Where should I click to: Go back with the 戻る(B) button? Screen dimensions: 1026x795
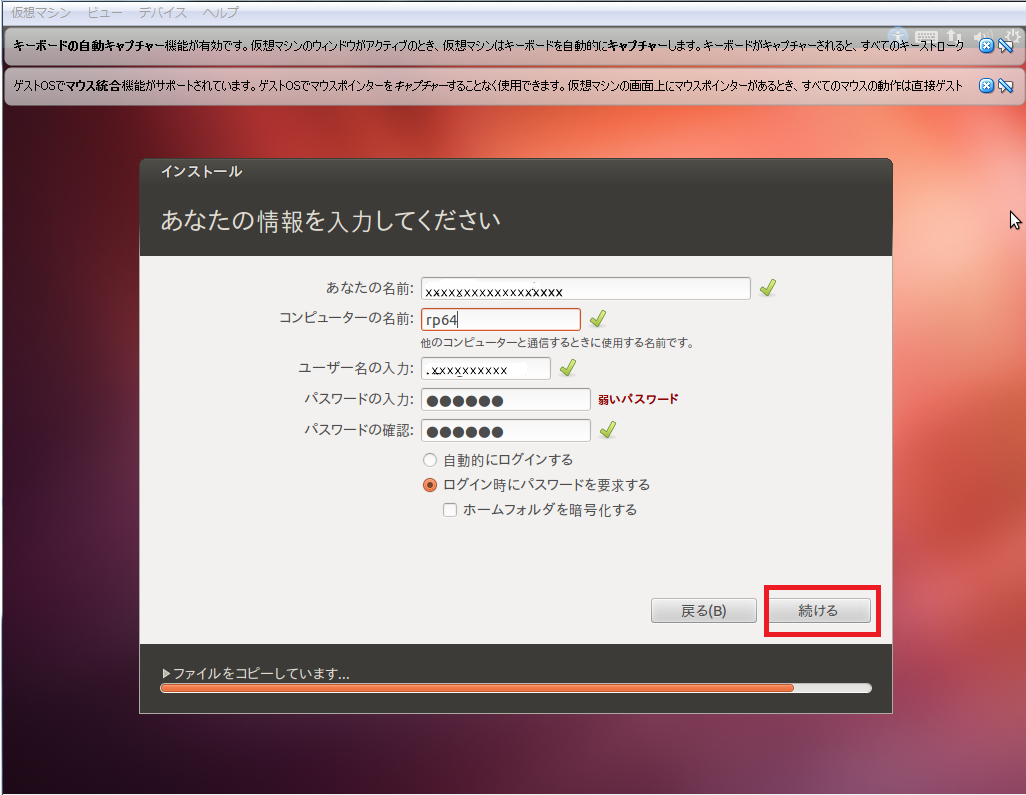[x=703, y=611]
